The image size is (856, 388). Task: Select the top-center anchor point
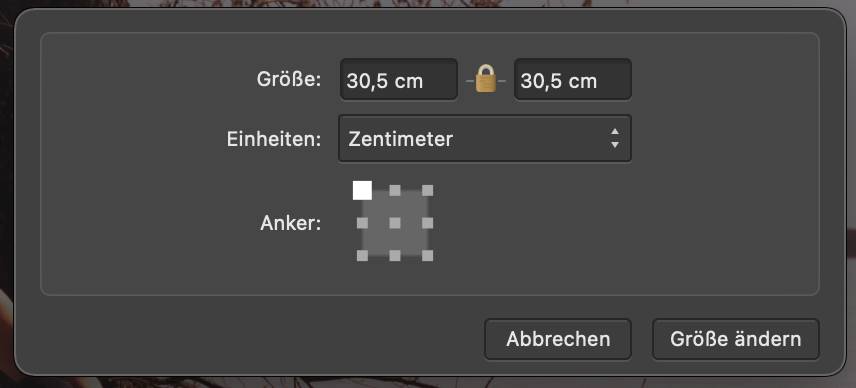coord(395,190)
